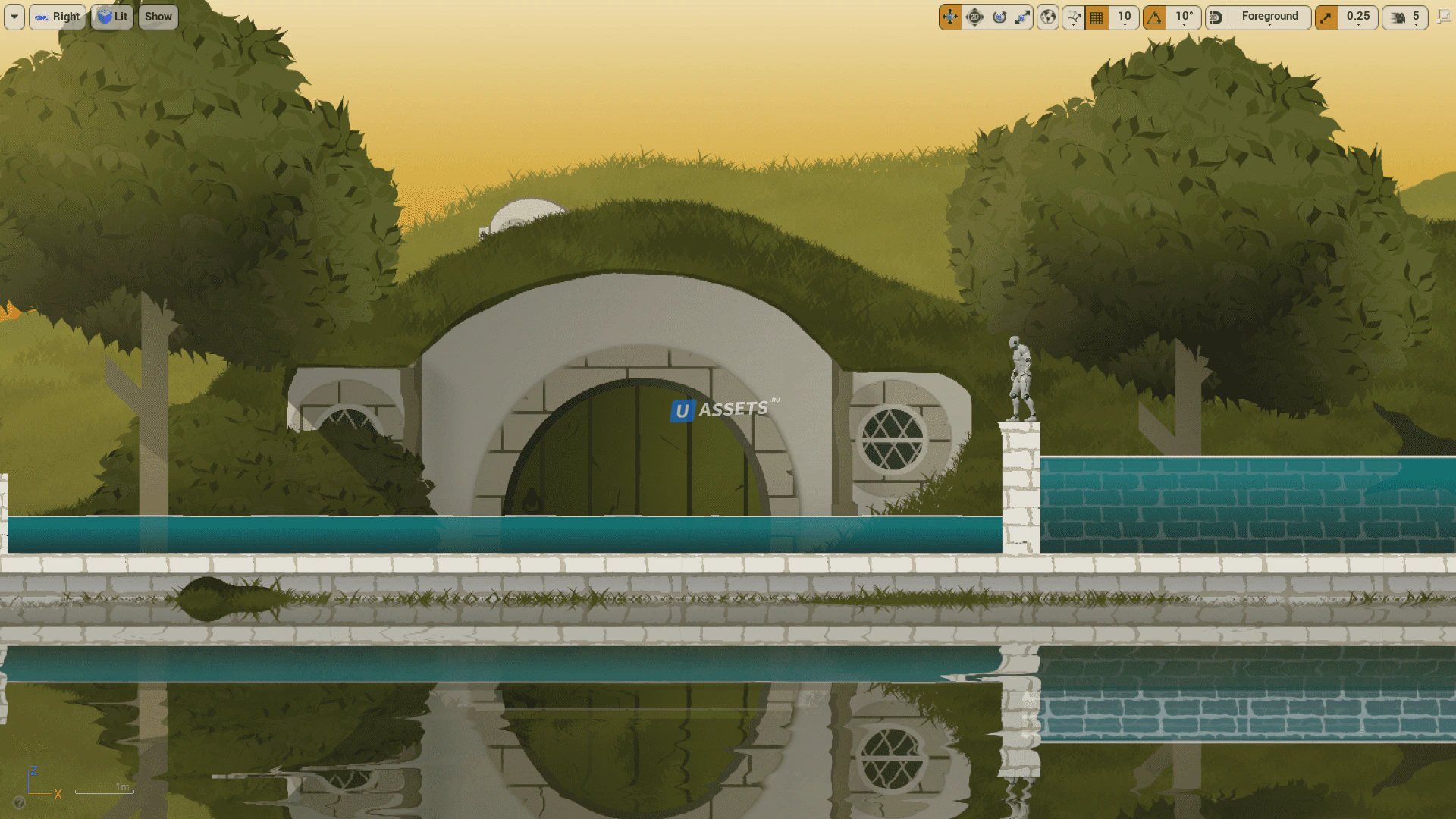1456x819 pixels.
Task: Toggle grid snapping on or off
Action: tap(1097, 17)
